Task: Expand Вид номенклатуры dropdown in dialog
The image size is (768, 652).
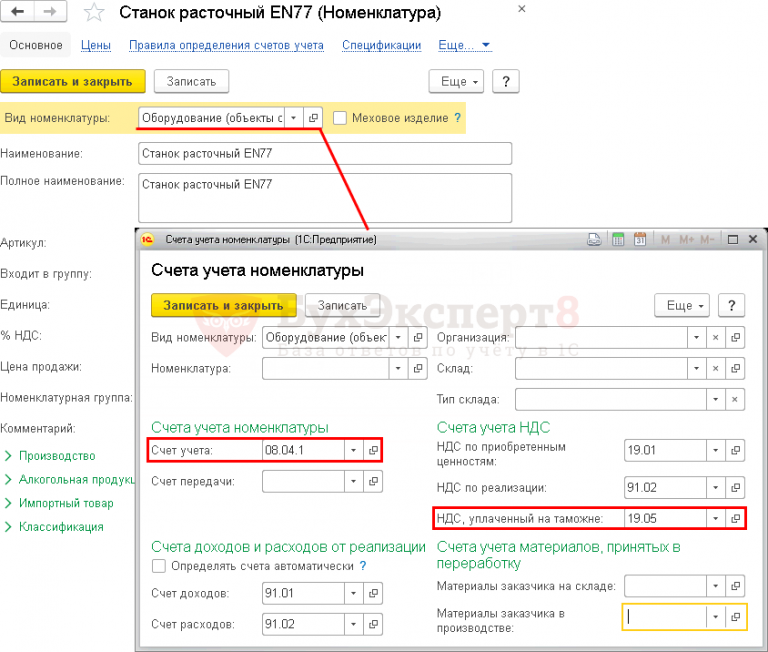Action: [x=398, y=338]
